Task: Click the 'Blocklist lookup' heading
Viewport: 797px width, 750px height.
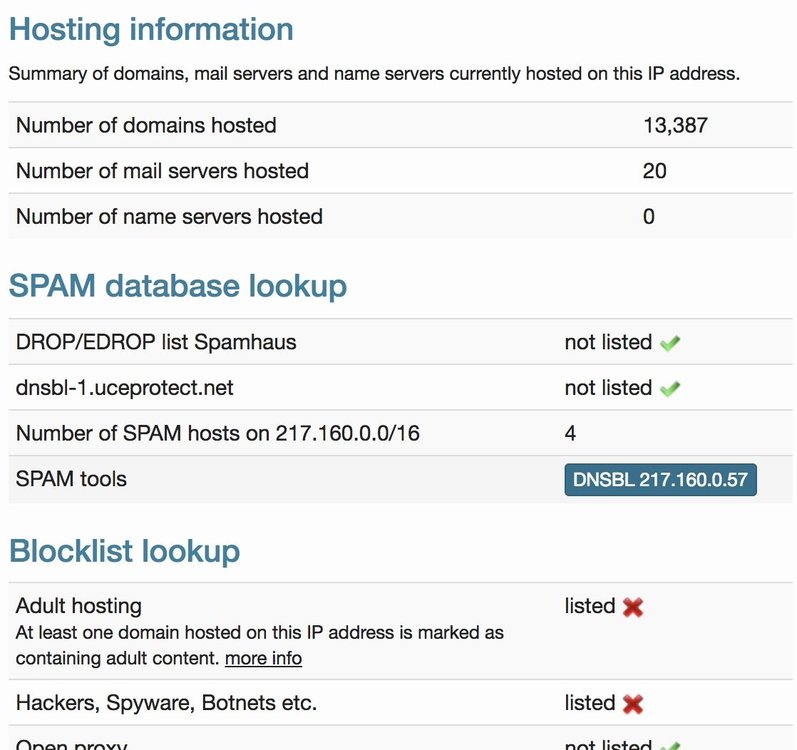Action: 125,550
